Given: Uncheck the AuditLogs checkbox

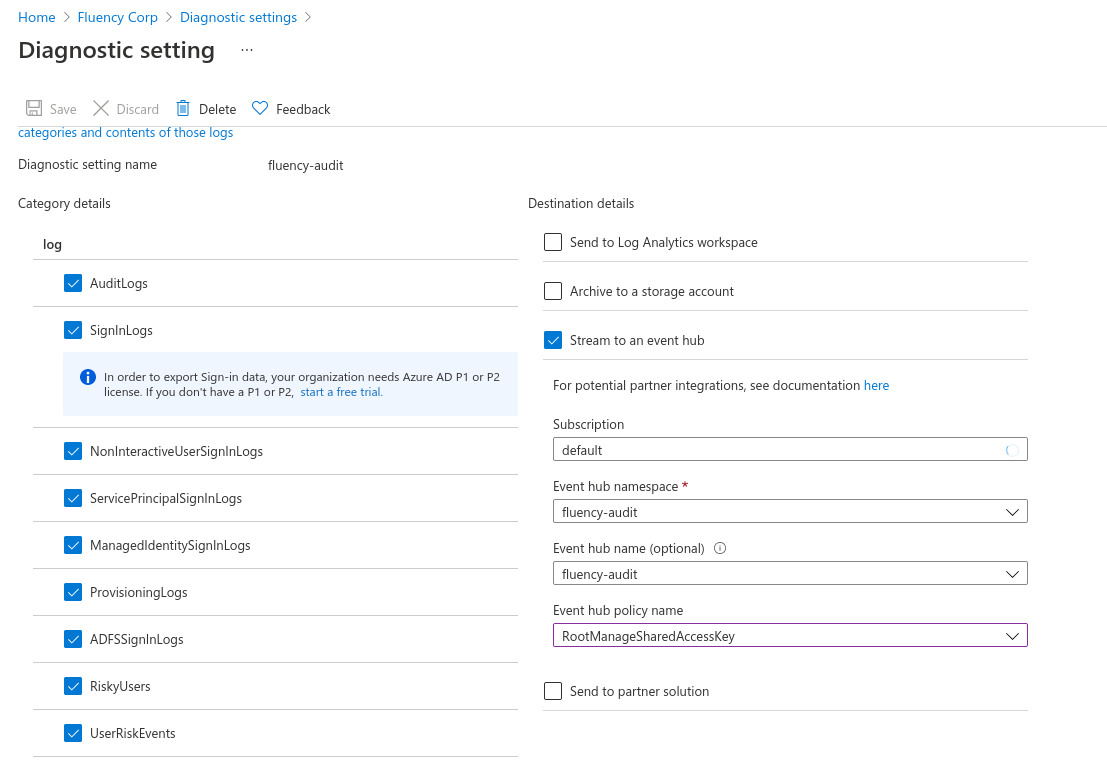Looking at the screenshot, I should coord(73,283).
